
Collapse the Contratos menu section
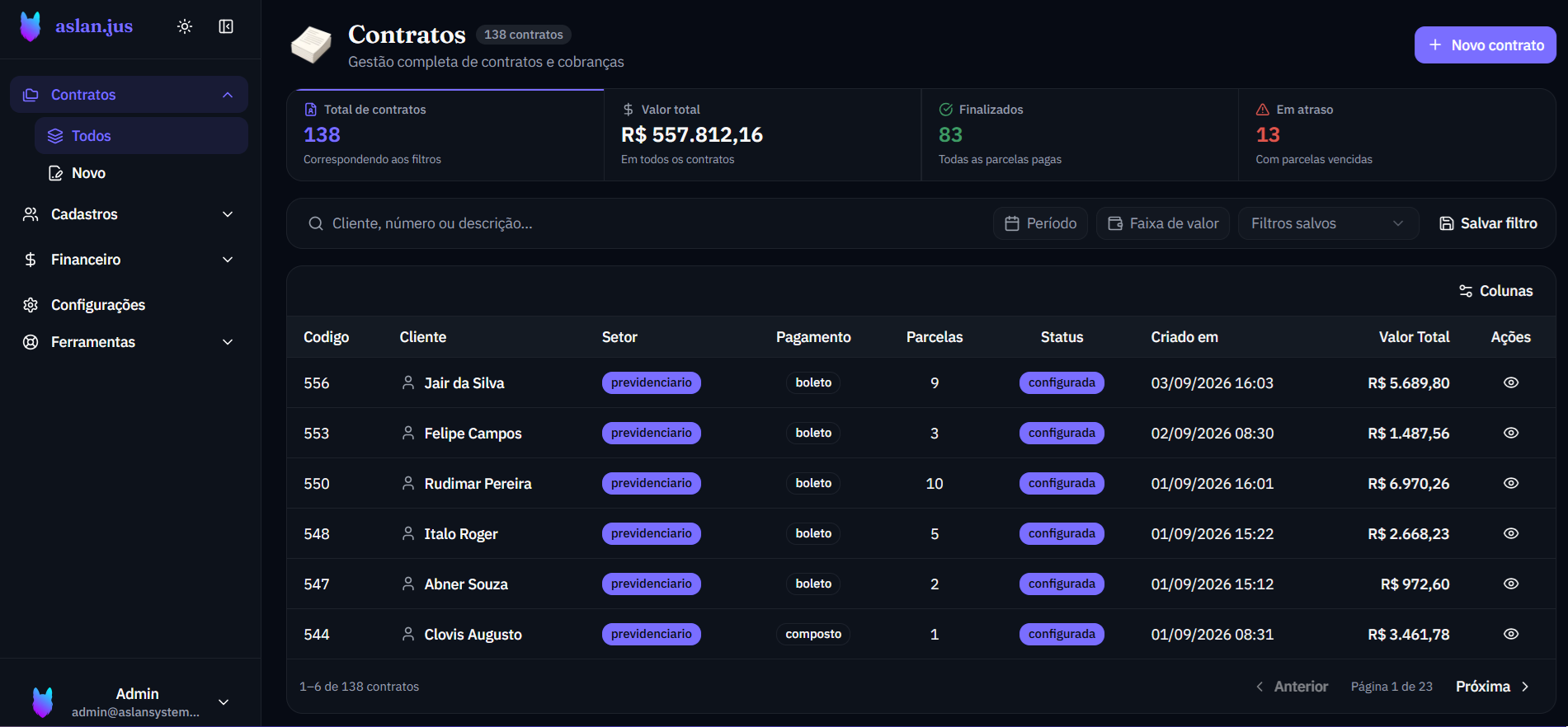click(129, 95)
